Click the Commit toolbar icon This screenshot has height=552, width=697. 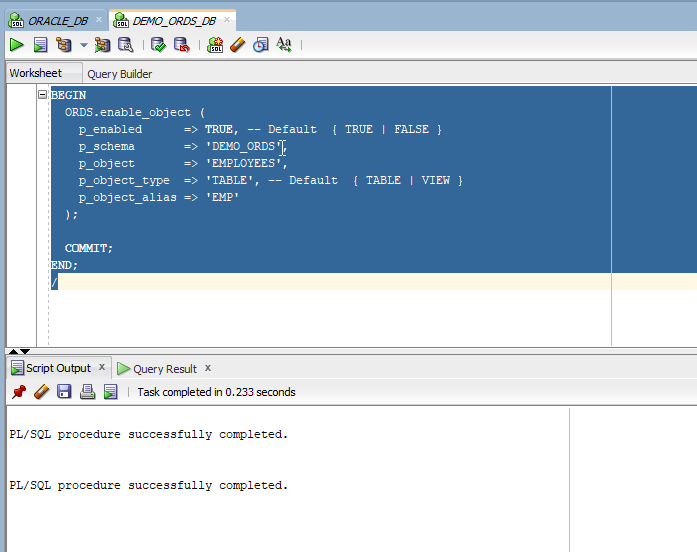click(x=158, y=44)
